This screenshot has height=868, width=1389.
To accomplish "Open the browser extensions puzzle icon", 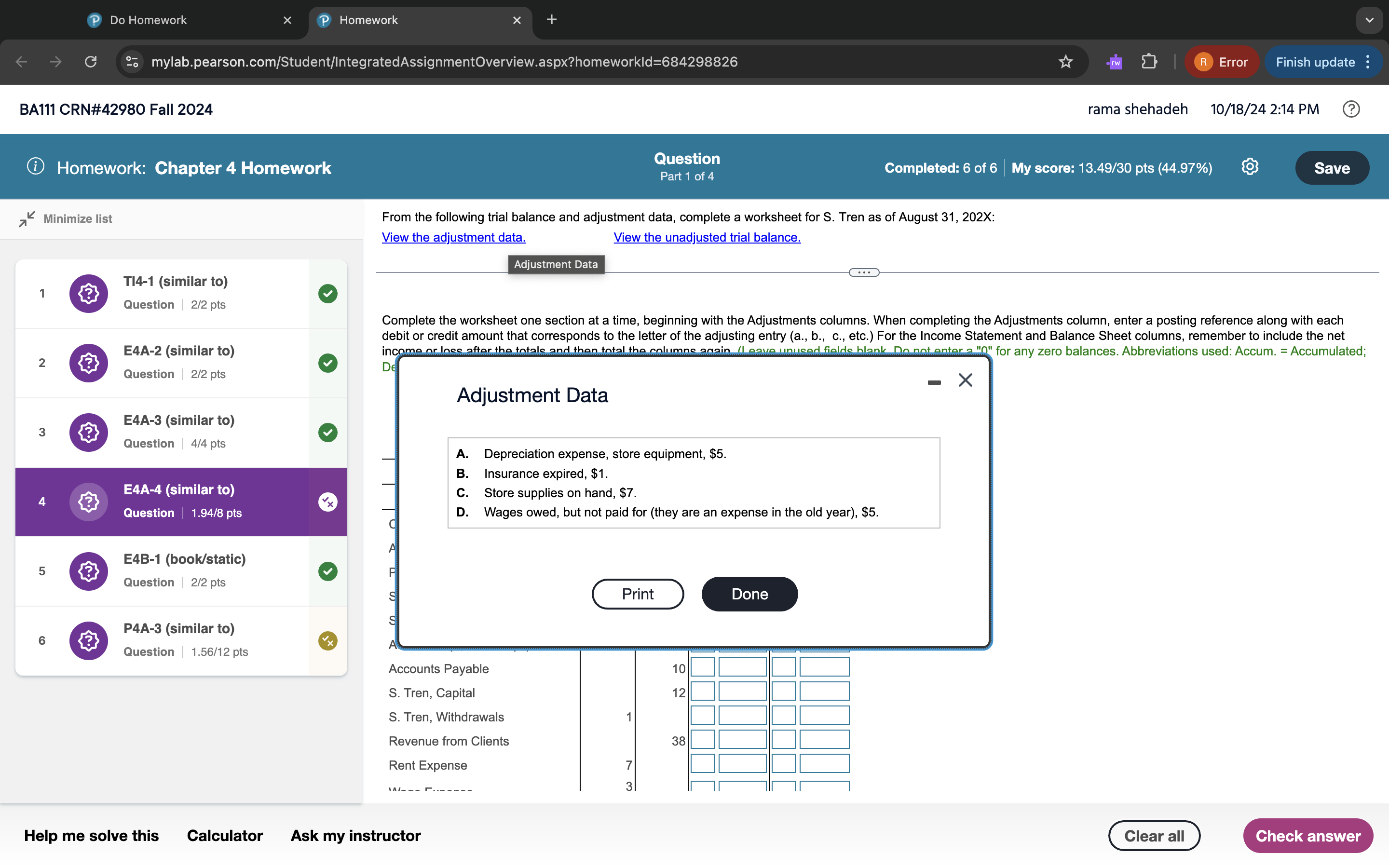I will coord(1149,62).
